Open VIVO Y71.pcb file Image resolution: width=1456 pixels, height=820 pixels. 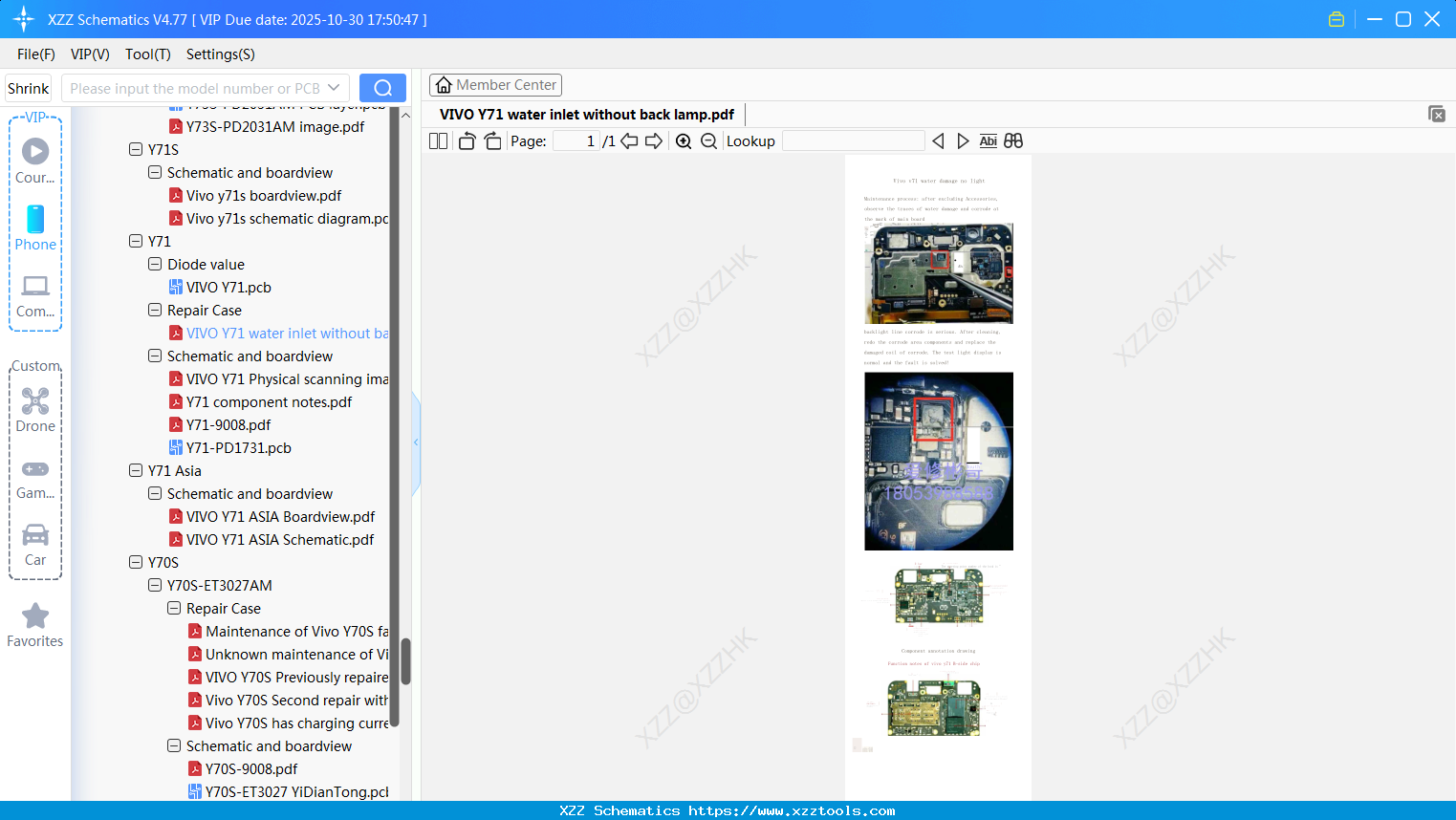coord(220,287)
